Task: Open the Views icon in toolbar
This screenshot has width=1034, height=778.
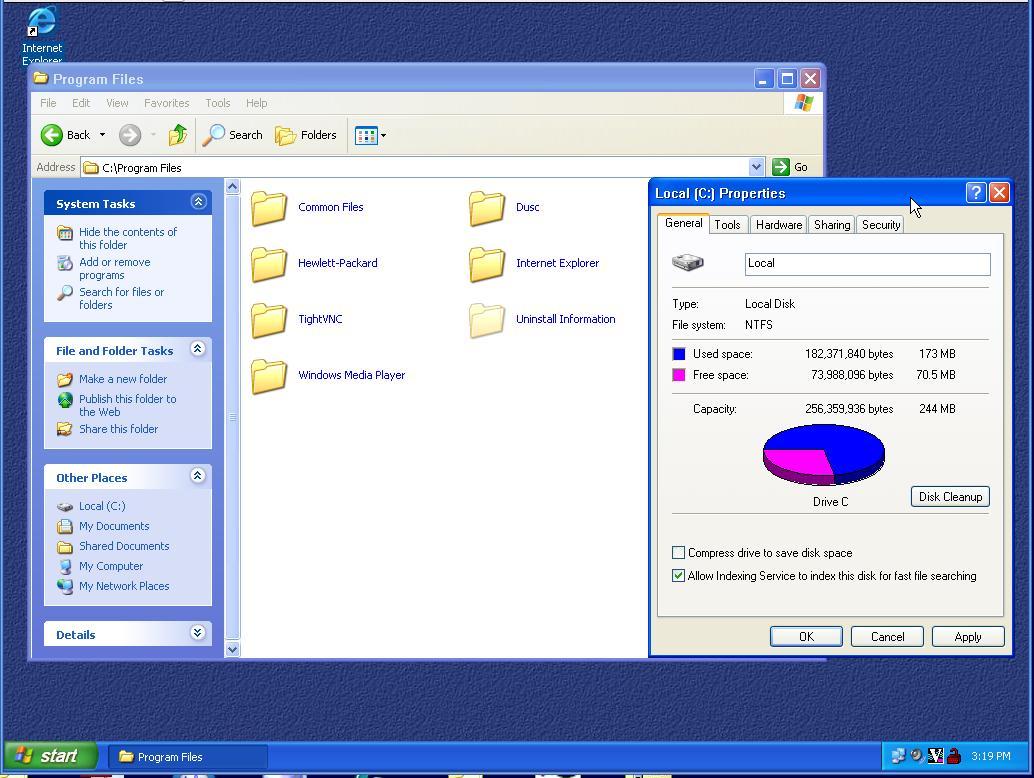Action: point(366,136)
